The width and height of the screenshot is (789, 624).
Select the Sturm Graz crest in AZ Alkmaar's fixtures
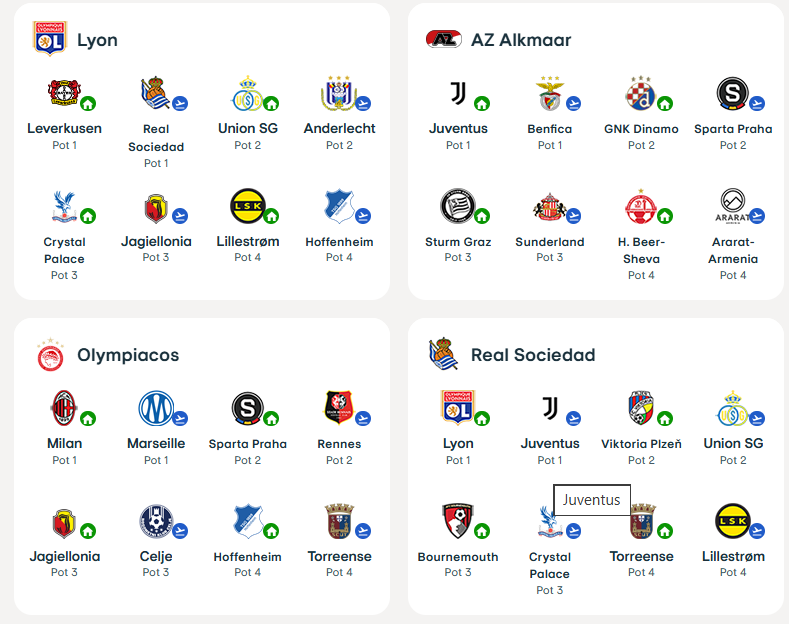(x=458, y=206)
